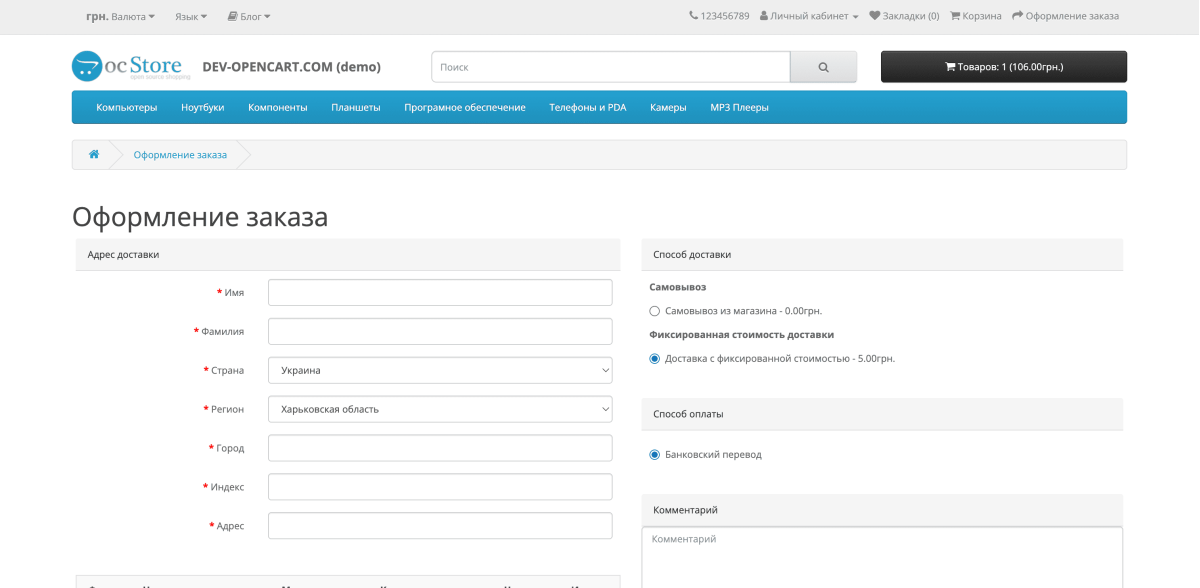This screenshot has height=588, width=1200.
Task: Click Оформление заказа link in top bar
Action: 1065,16
